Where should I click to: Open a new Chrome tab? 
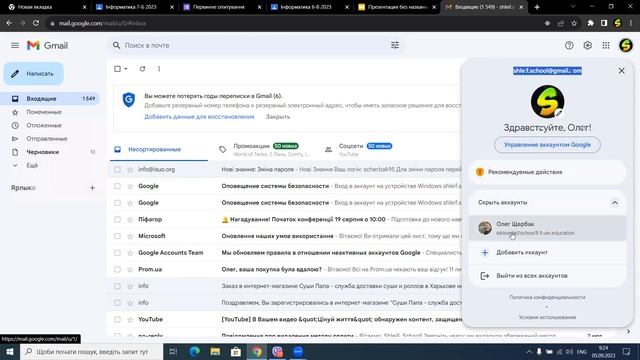[537, 7]
